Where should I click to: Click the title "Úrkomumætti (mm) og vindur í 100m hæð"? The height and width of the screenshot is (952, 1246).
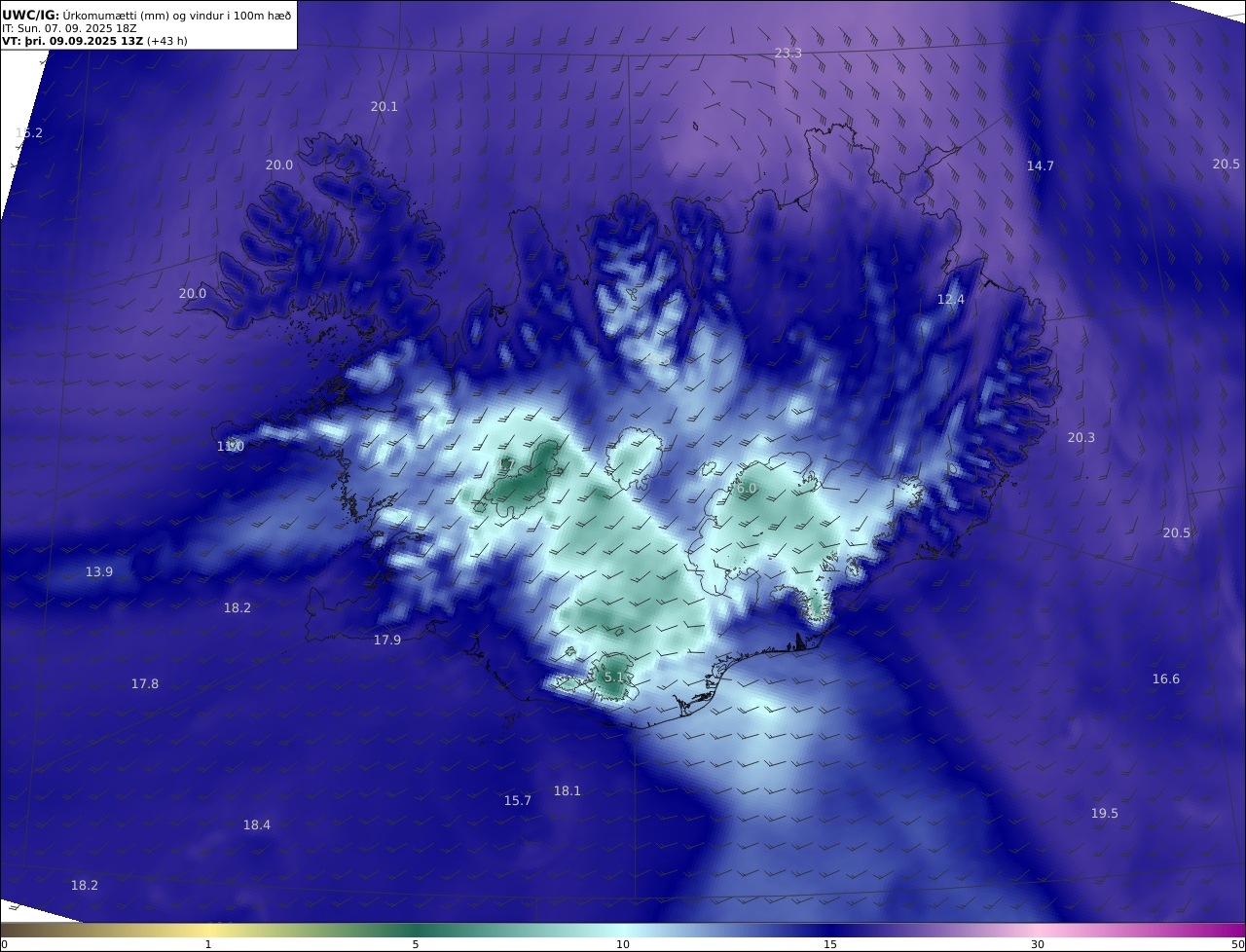[176, 16]
